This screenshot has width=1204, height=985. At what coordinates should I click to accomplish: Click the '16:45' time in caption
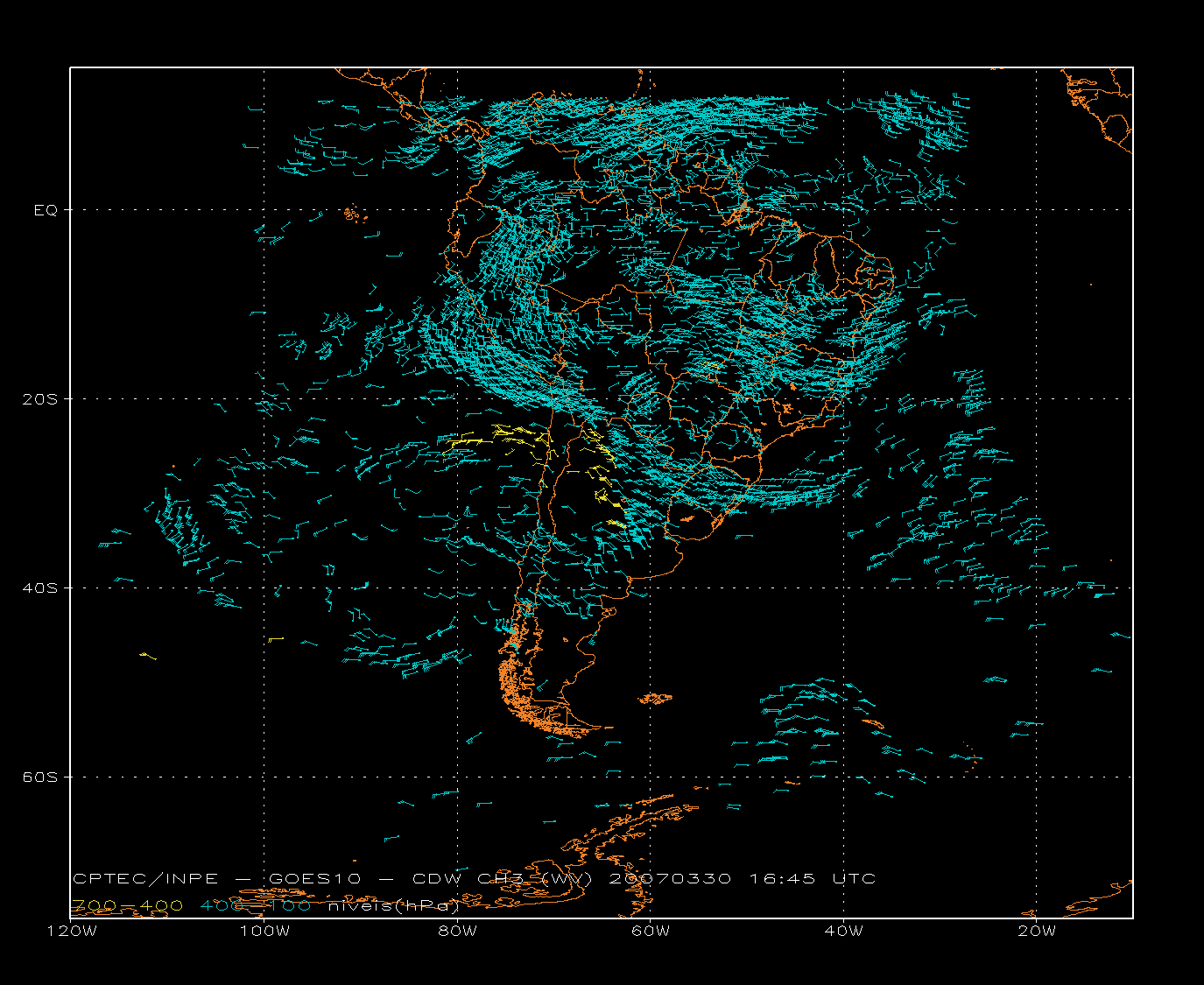(783, 878)
